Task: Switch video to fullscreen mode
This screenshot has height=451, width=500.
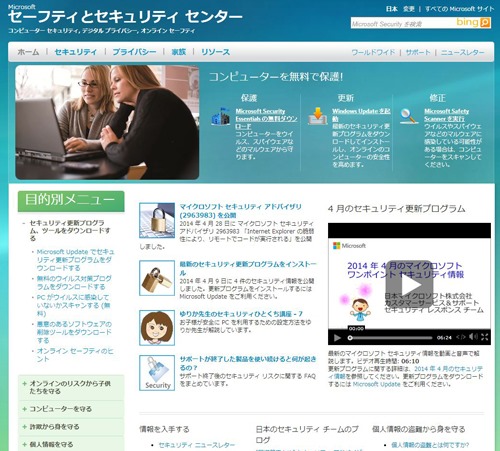Action: point(485,337)
